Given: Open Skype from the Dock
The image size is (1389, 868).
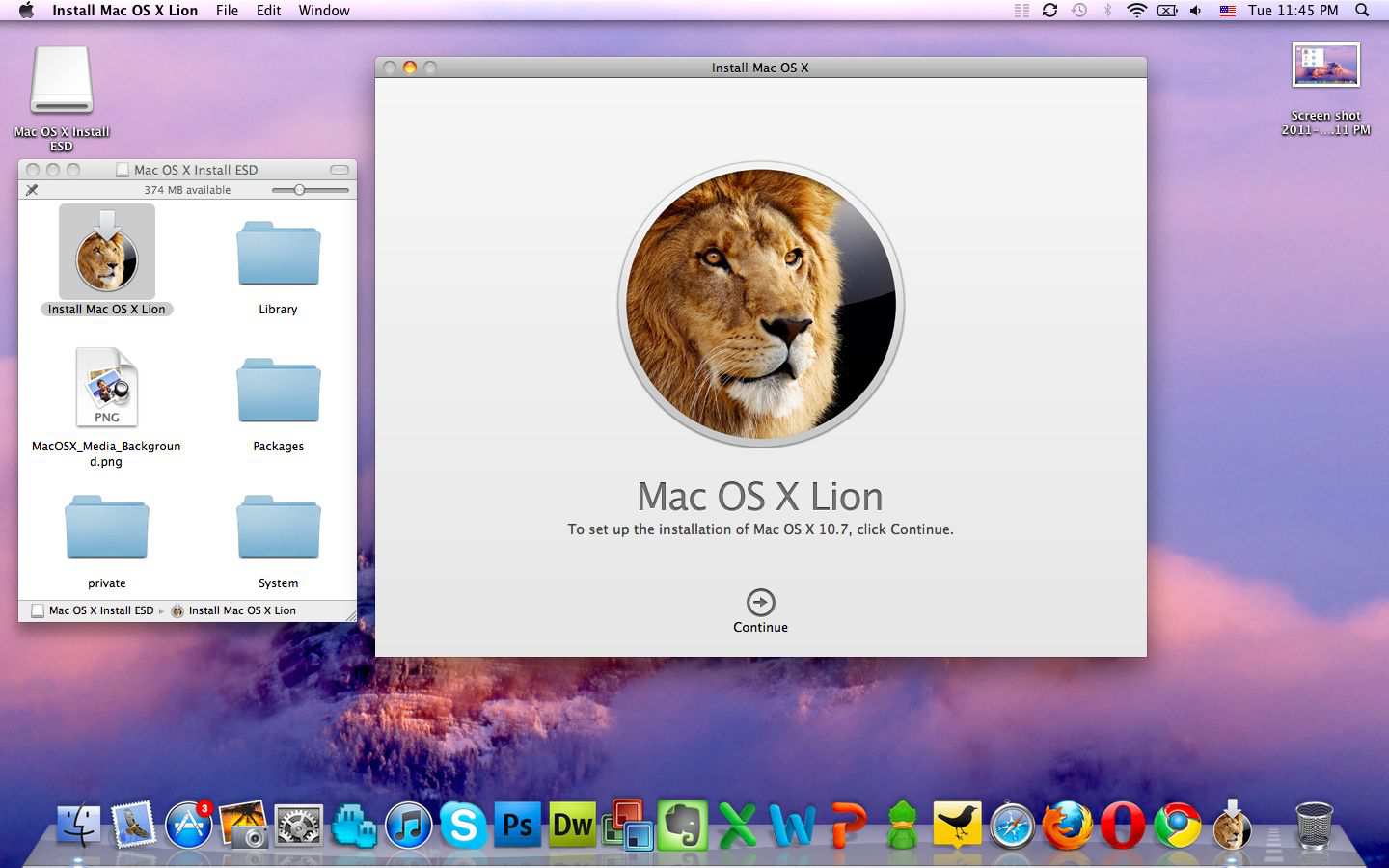Looking at the screenshot, I should point(463,827).
